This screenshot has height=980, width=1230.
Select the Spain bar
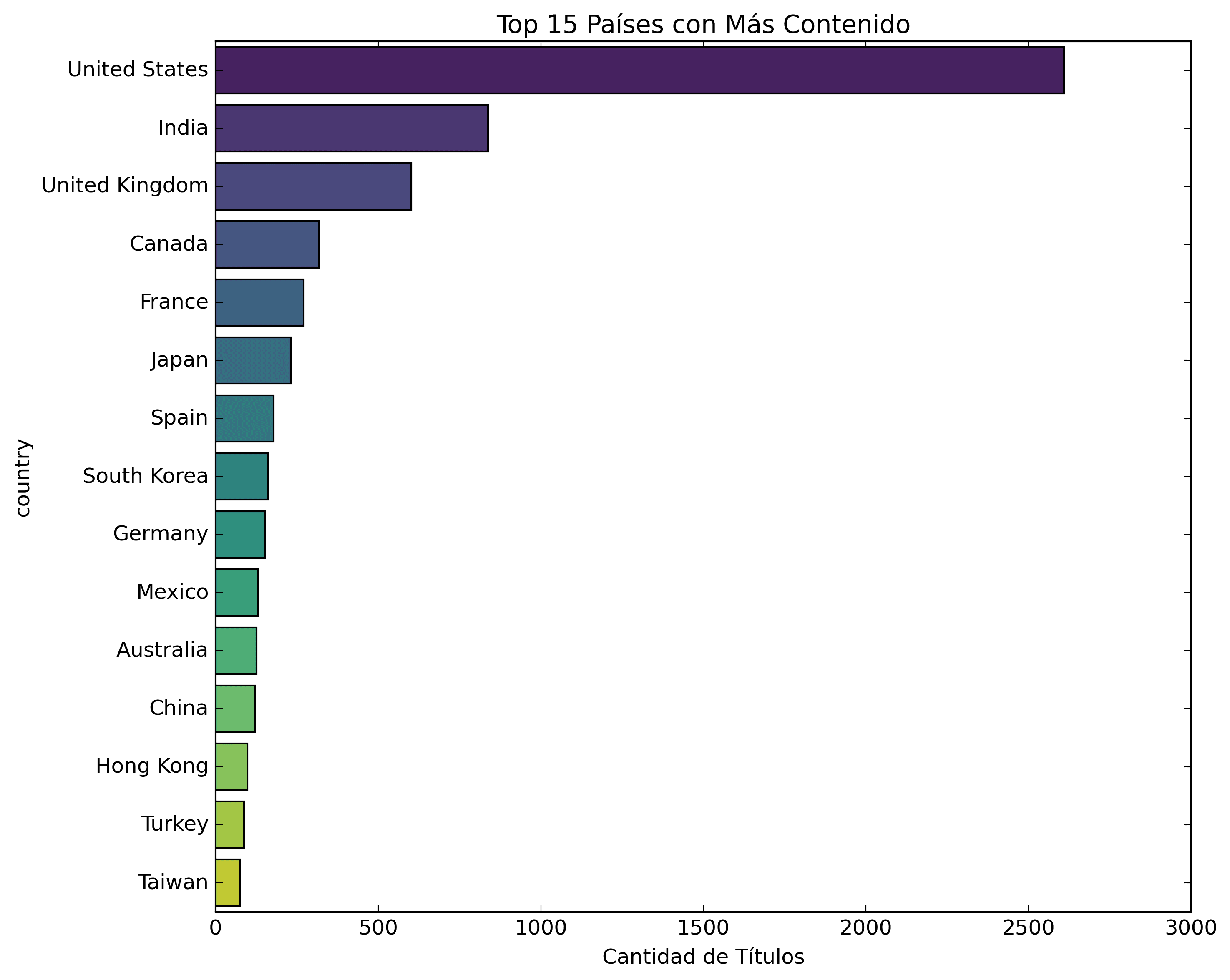pyautogui.click(x=244, y=418)
